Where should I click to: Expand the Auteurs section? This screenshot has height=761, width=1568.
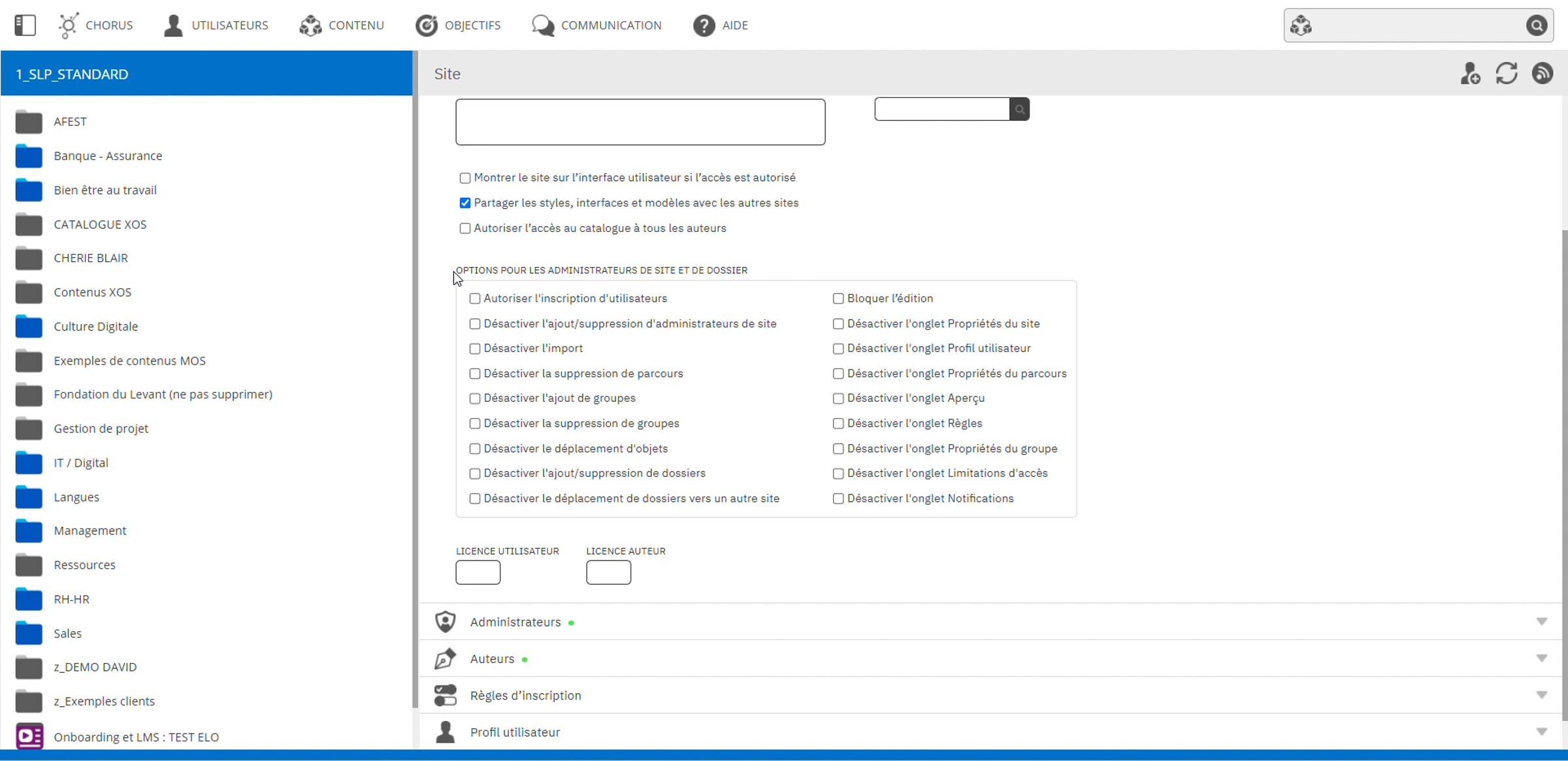point(1541,658)
